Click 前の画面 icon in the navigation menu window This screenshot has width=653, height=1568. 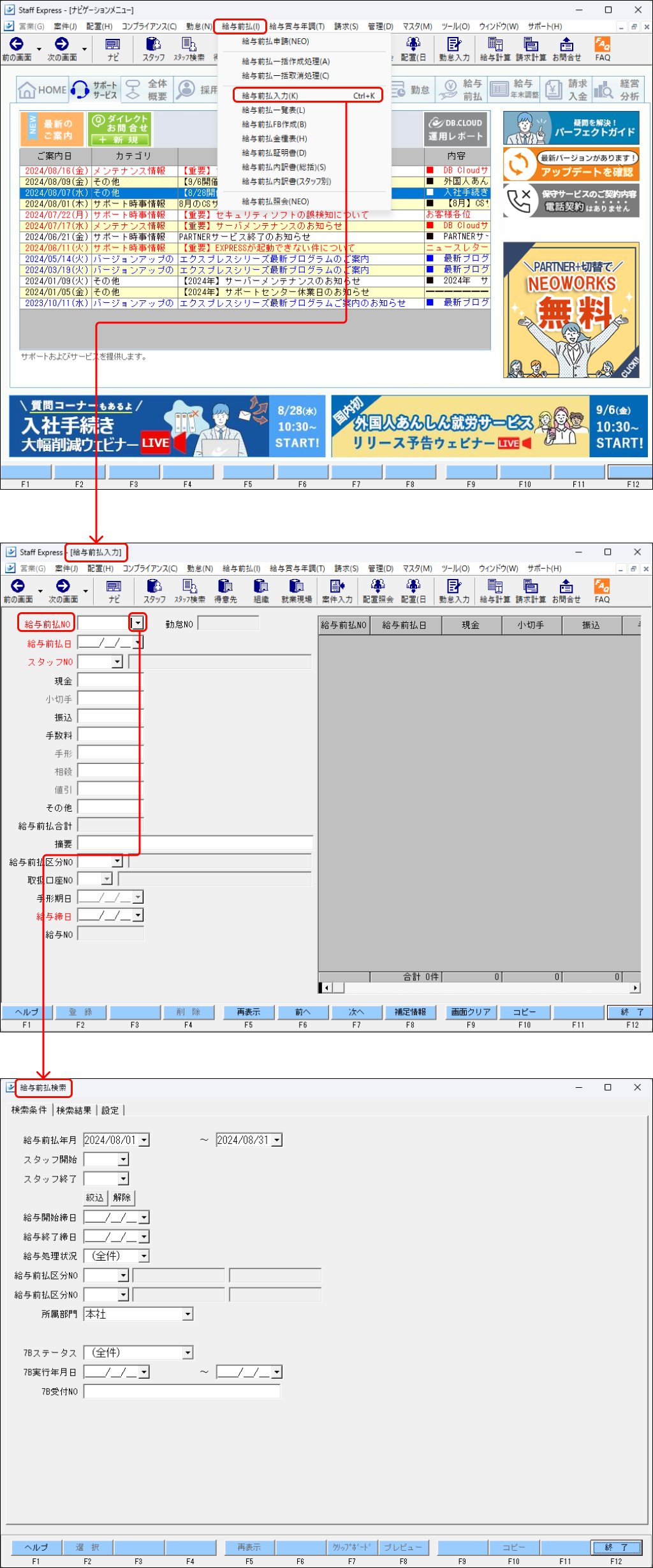pyautogui.click(x=17, y=48)
